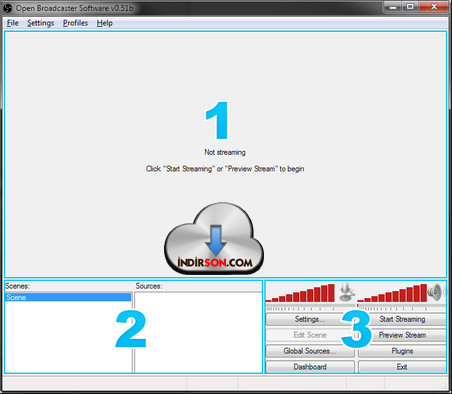Select the Scene item in Scenes list
Image resolution: width=452 pixels, height=394 pixels.
click(68, 297)
